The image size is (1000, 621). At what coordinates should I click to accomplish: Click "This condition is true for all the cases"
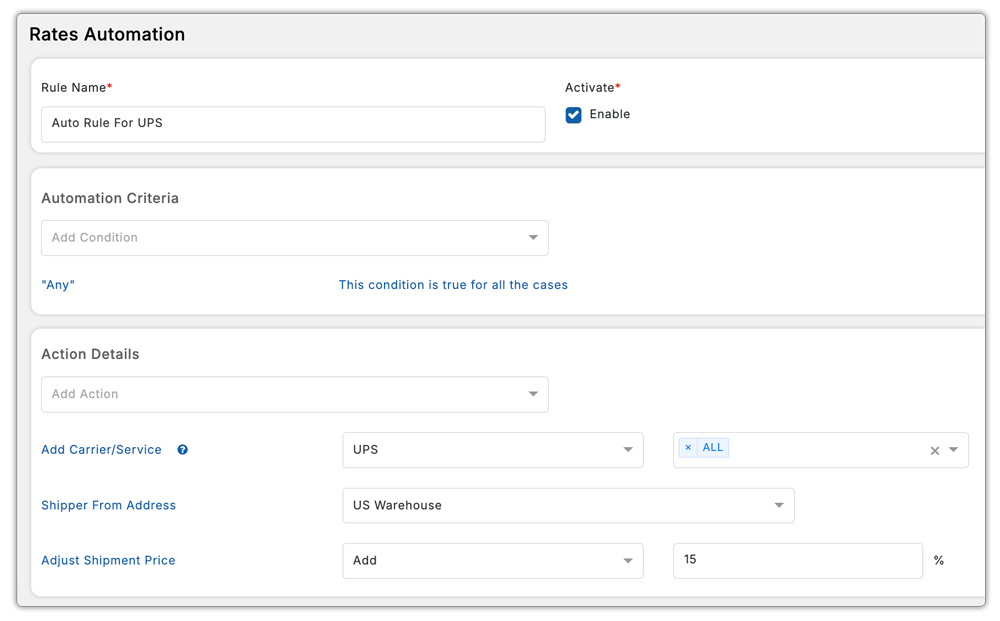pyautogui.click(x=452, y=285)
